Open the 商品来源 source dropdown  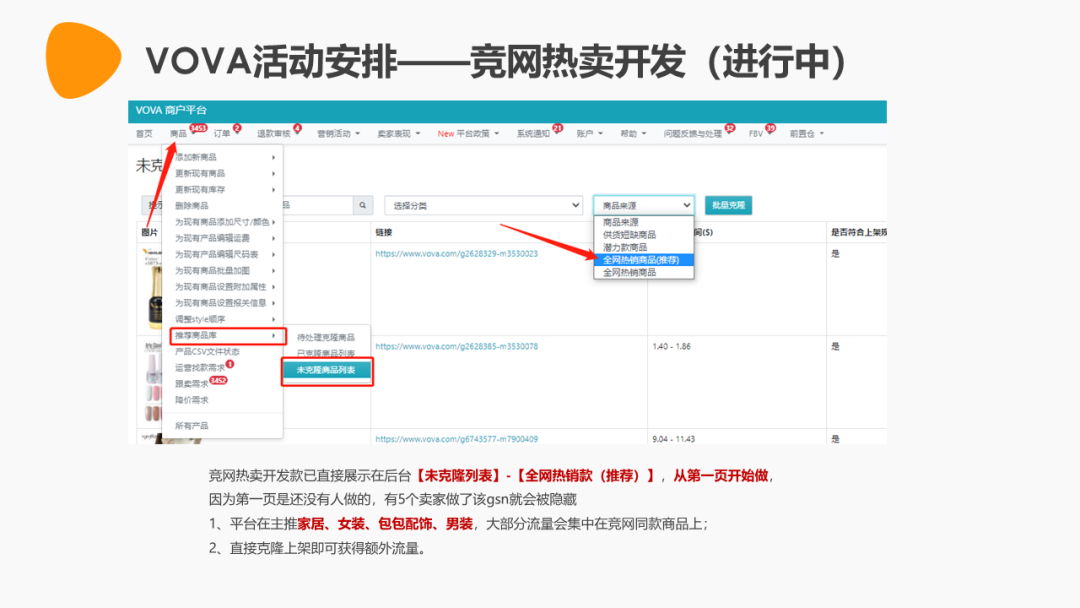coord(643,205)
